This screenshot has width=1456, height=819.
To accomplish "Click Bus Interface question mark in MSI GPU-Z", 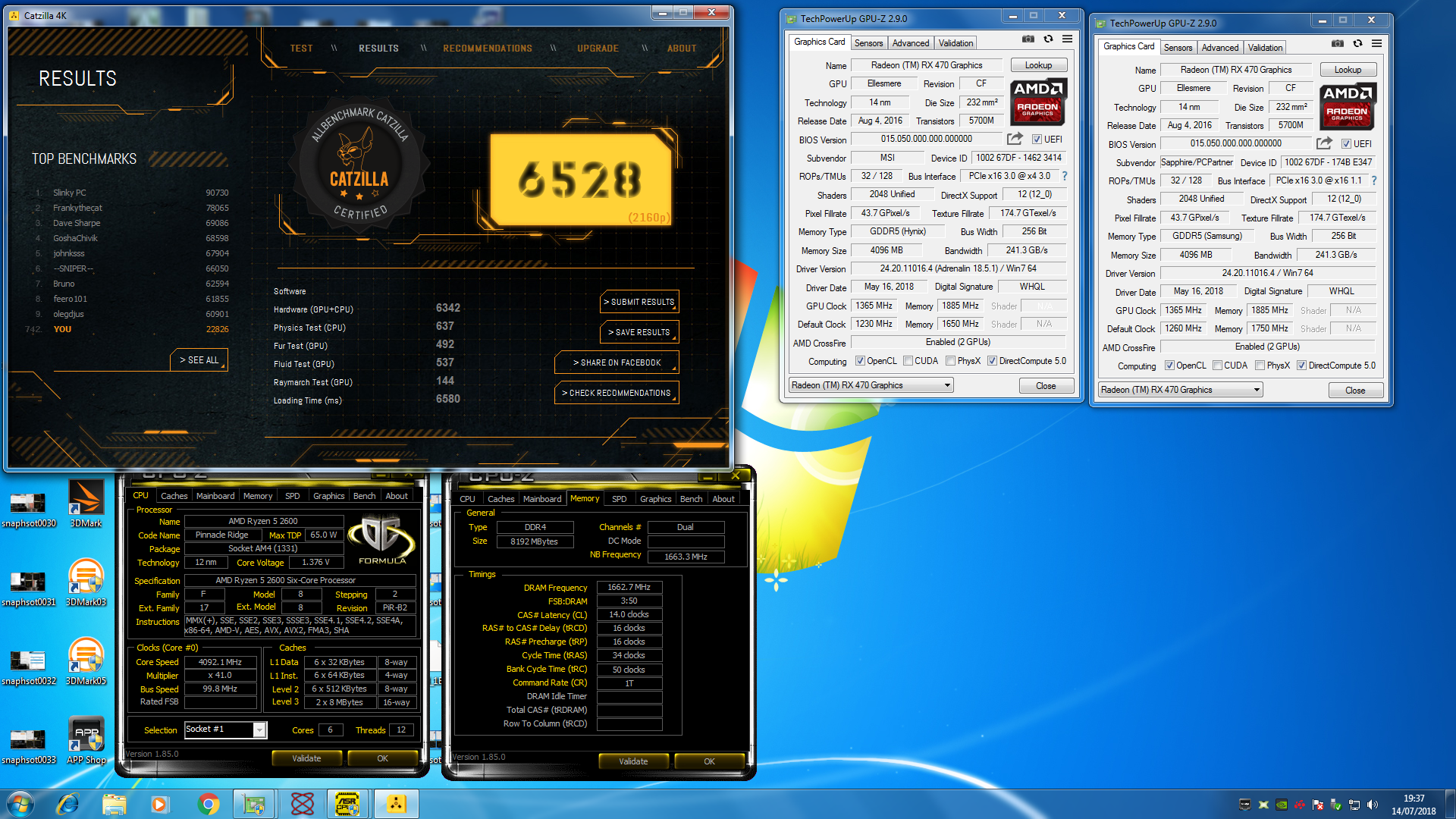I will point(1065,176).
